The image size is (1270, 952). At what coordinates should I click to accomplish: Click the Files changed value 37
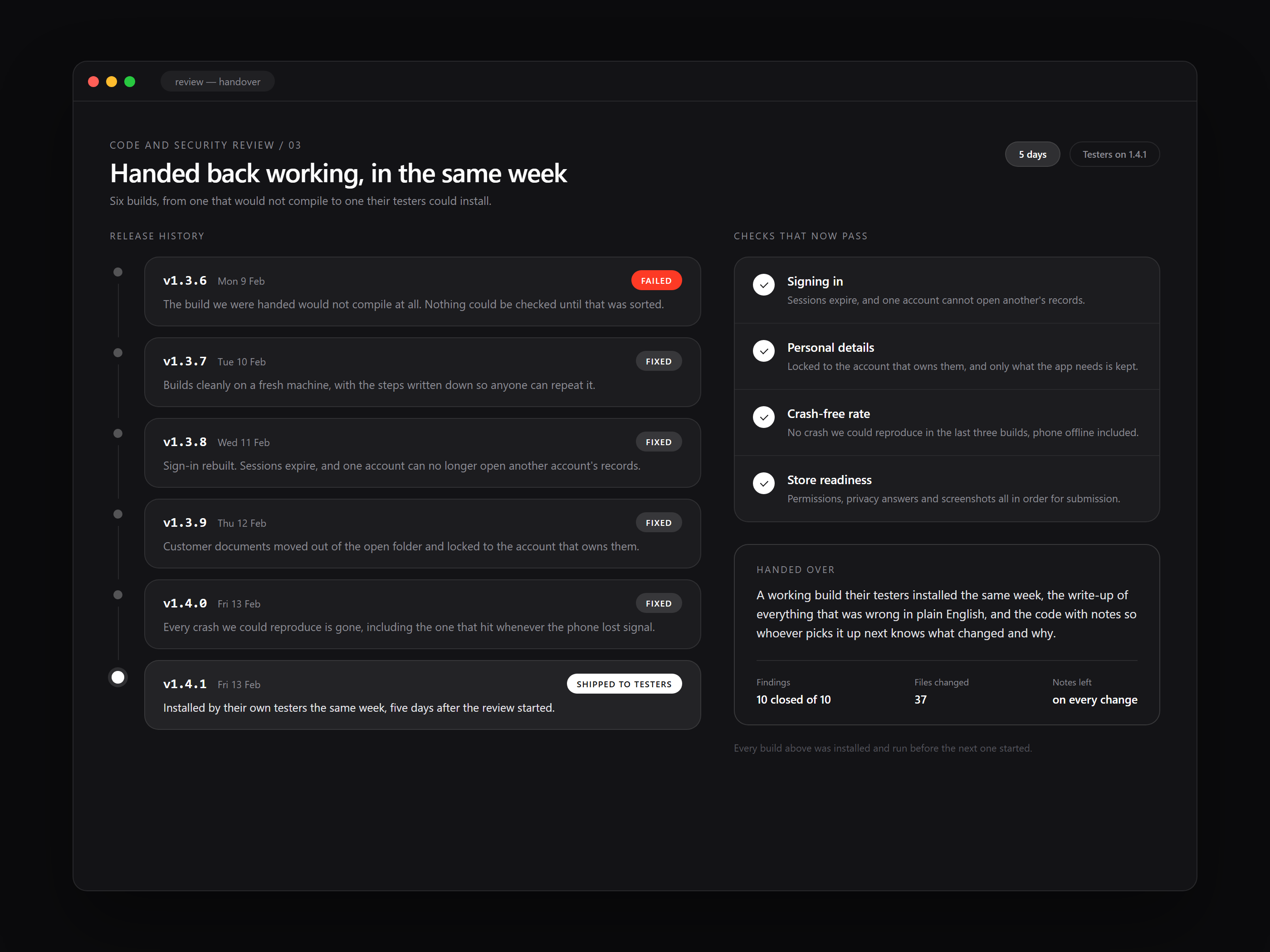click(x=920, y=699)
